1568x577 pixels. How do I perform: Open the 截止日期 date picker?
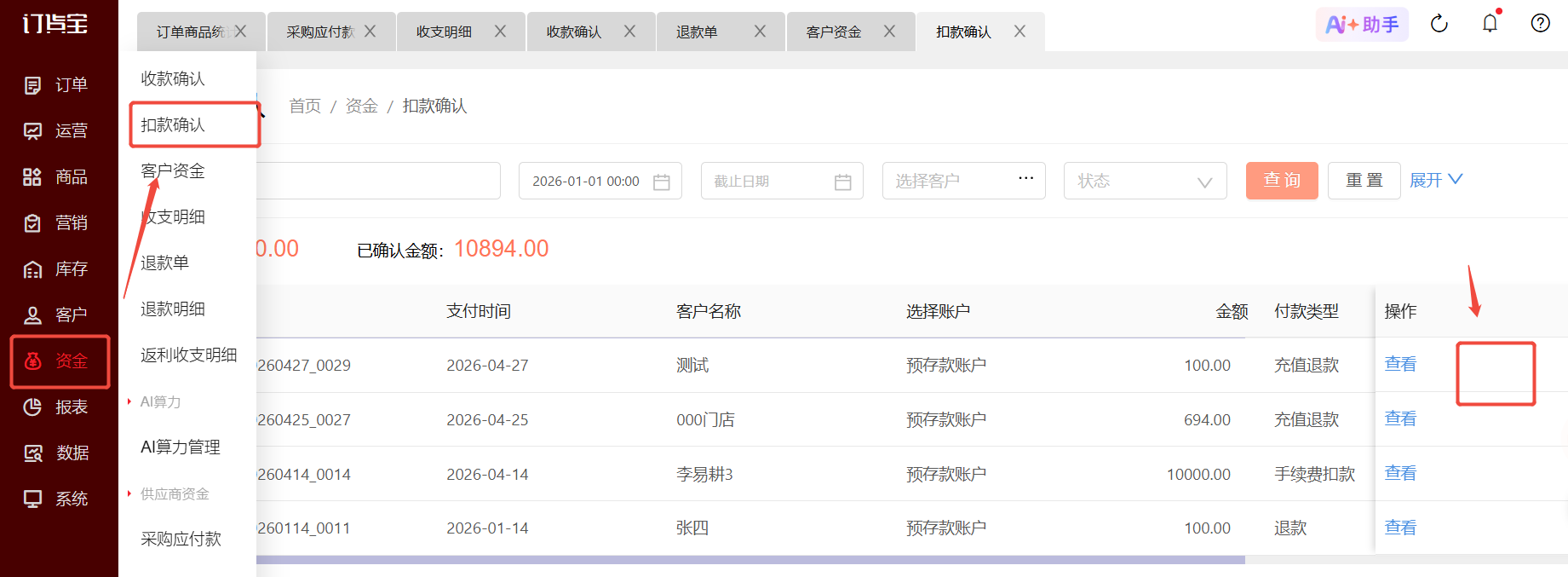782,181
